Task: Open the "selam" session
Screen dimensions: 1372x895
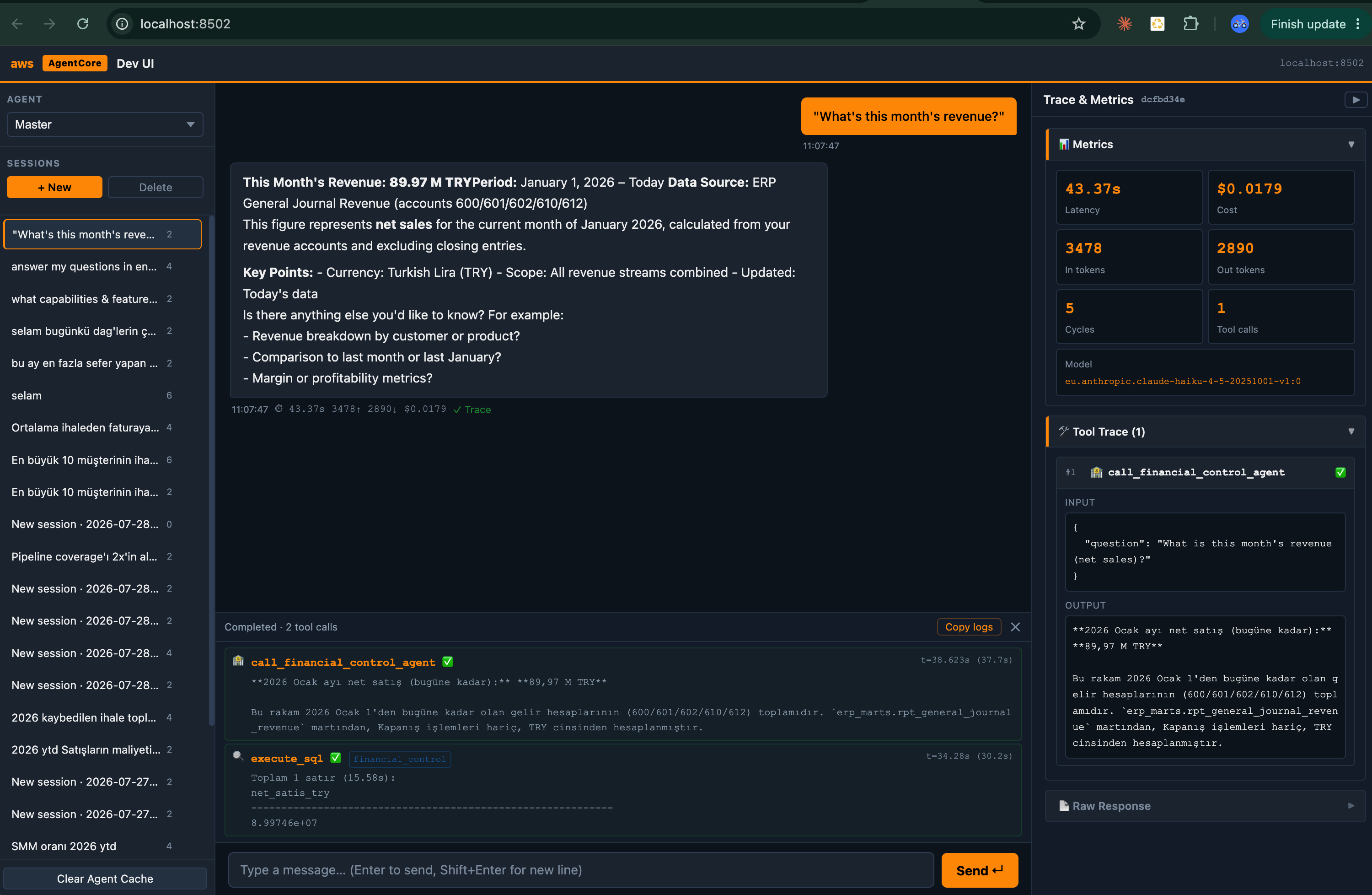Action: 102,396
